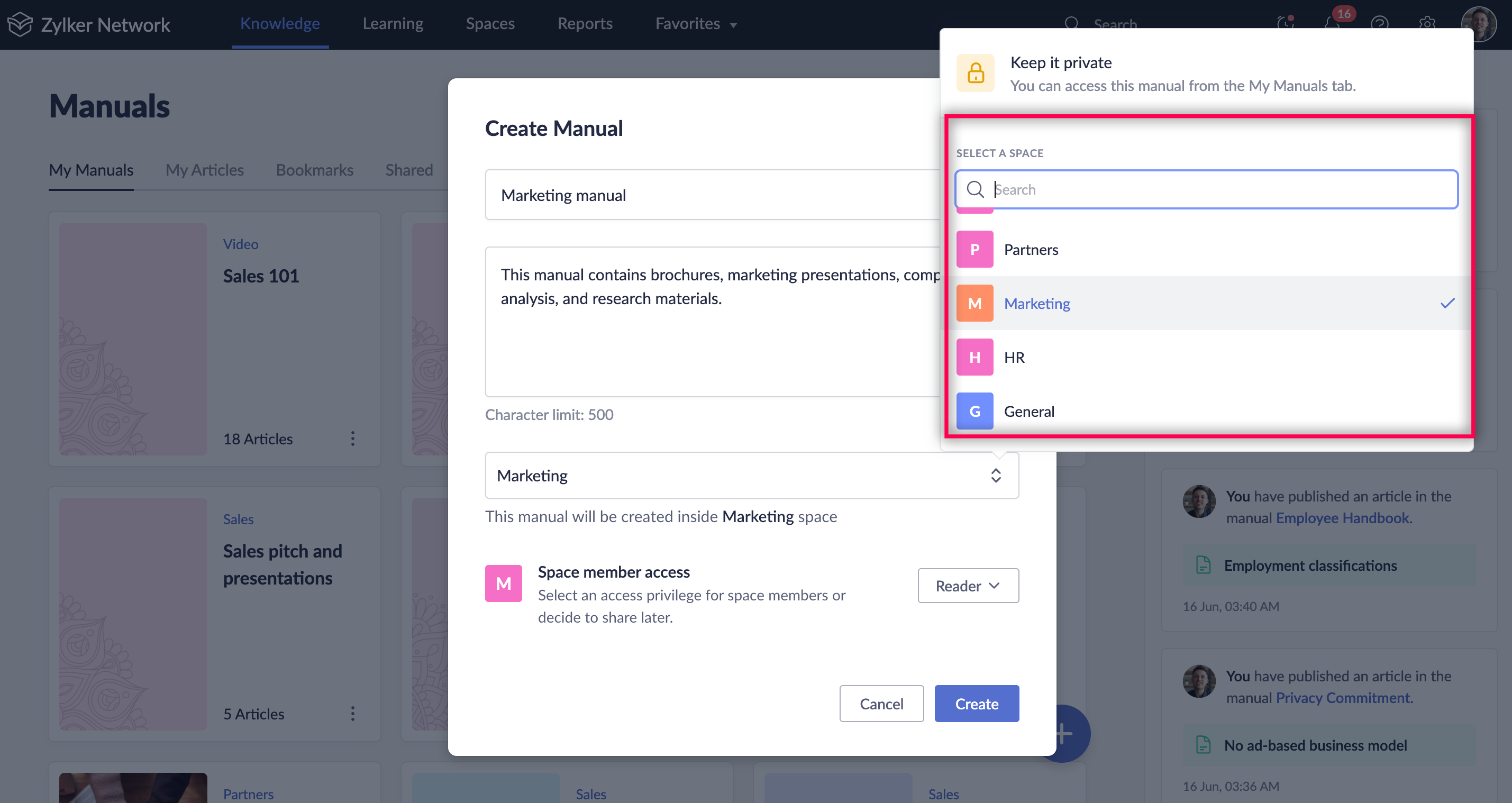Select the HR space option

(1014, 358)
